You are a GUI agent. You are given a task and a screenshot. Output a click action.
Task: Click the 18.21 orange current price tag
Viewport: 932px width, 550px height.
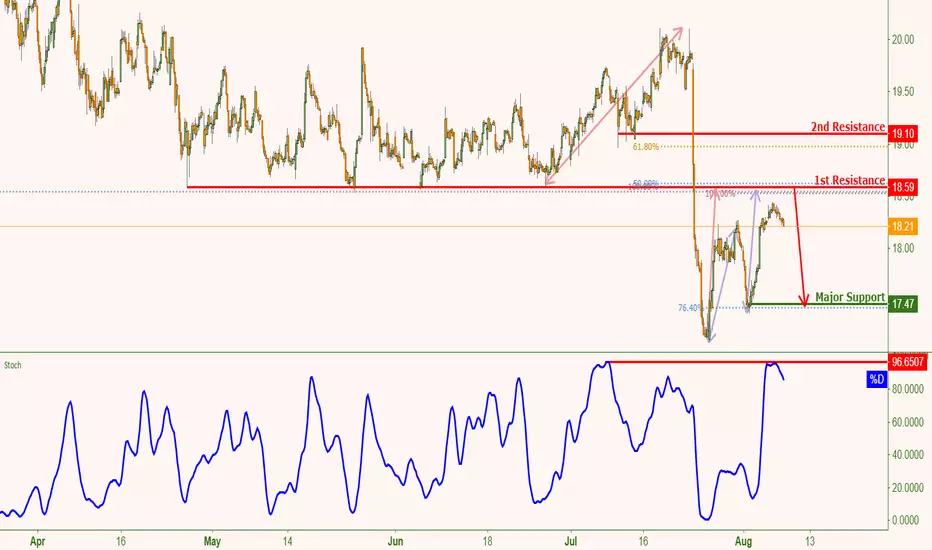(903, 227)
